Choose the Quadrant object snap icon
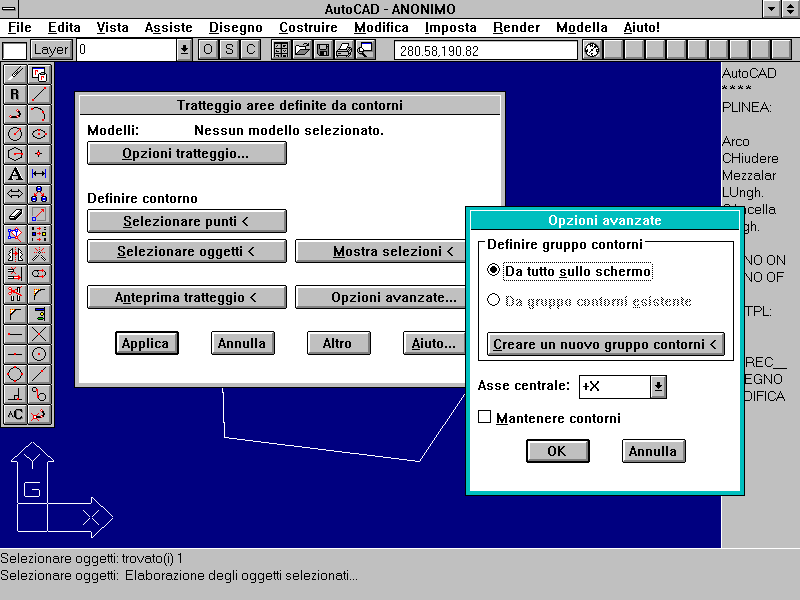The height and width of the screenshot is (600, 800). [15, 374]
